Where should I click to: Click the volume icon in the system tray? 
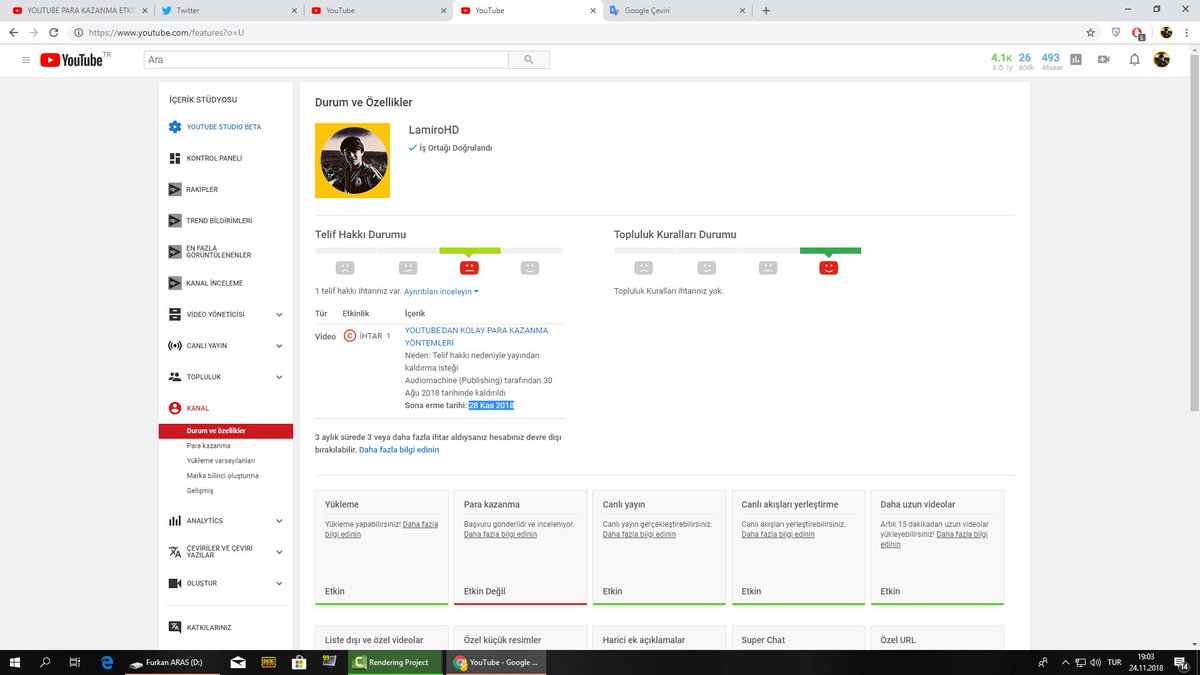tap(1096, 662)
